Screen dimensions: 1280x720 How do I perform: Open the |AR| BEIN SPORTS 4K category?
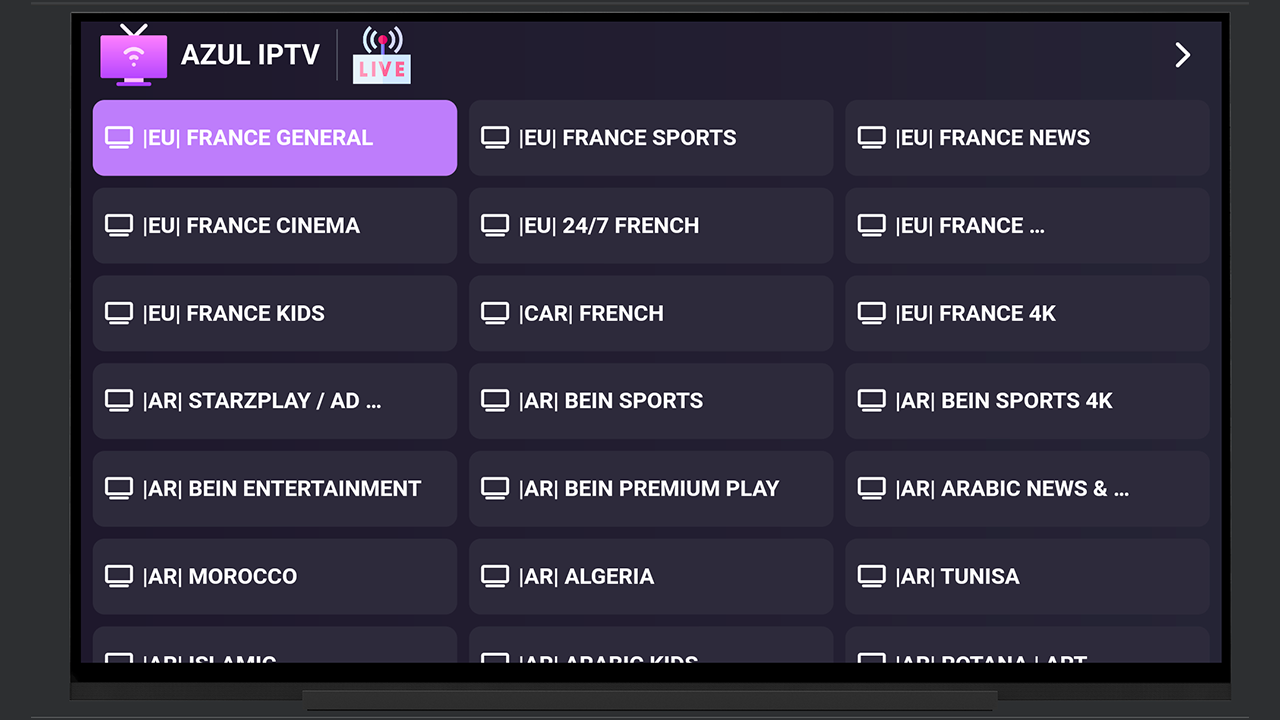[x=1027, y=400]
